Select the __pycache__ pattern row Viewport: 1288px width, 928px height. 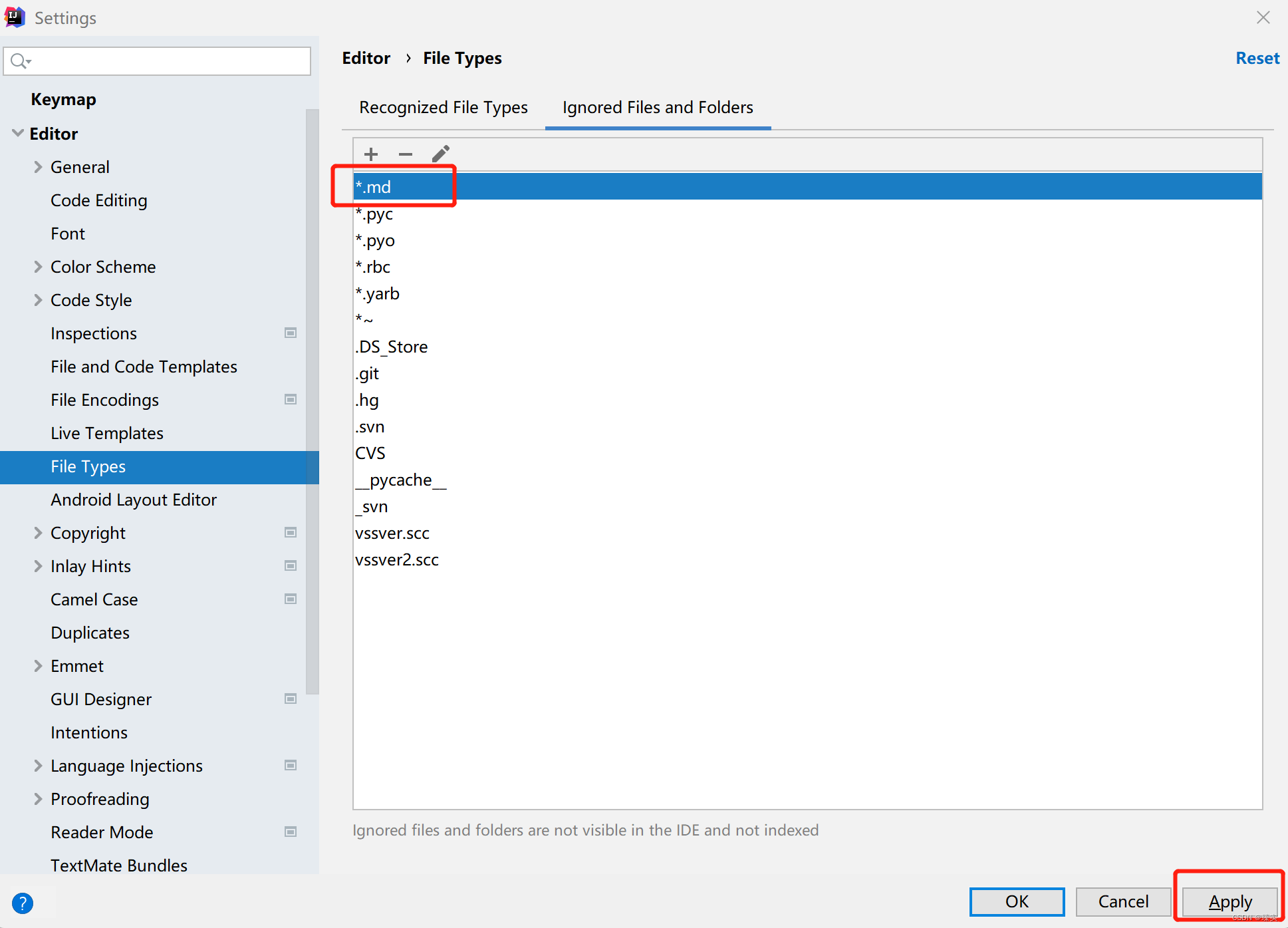coord(807,480)
